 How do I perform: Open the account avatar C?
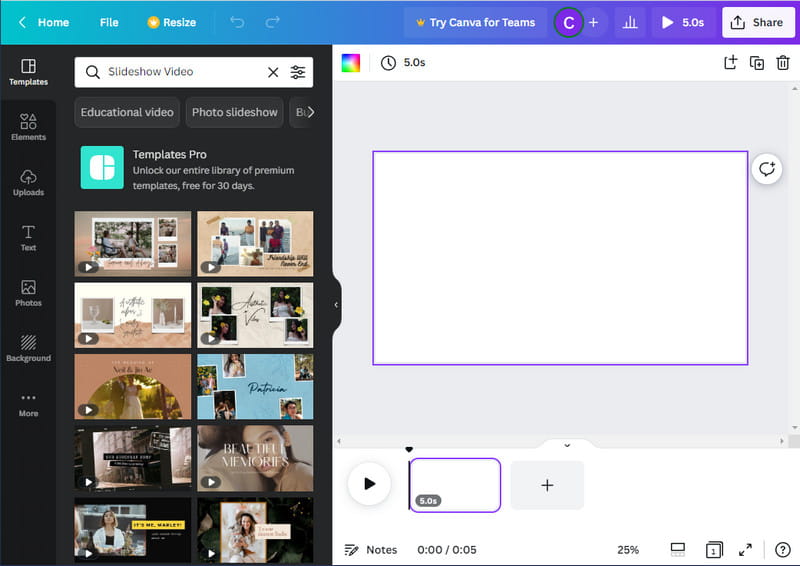click(x=568, y=22)
